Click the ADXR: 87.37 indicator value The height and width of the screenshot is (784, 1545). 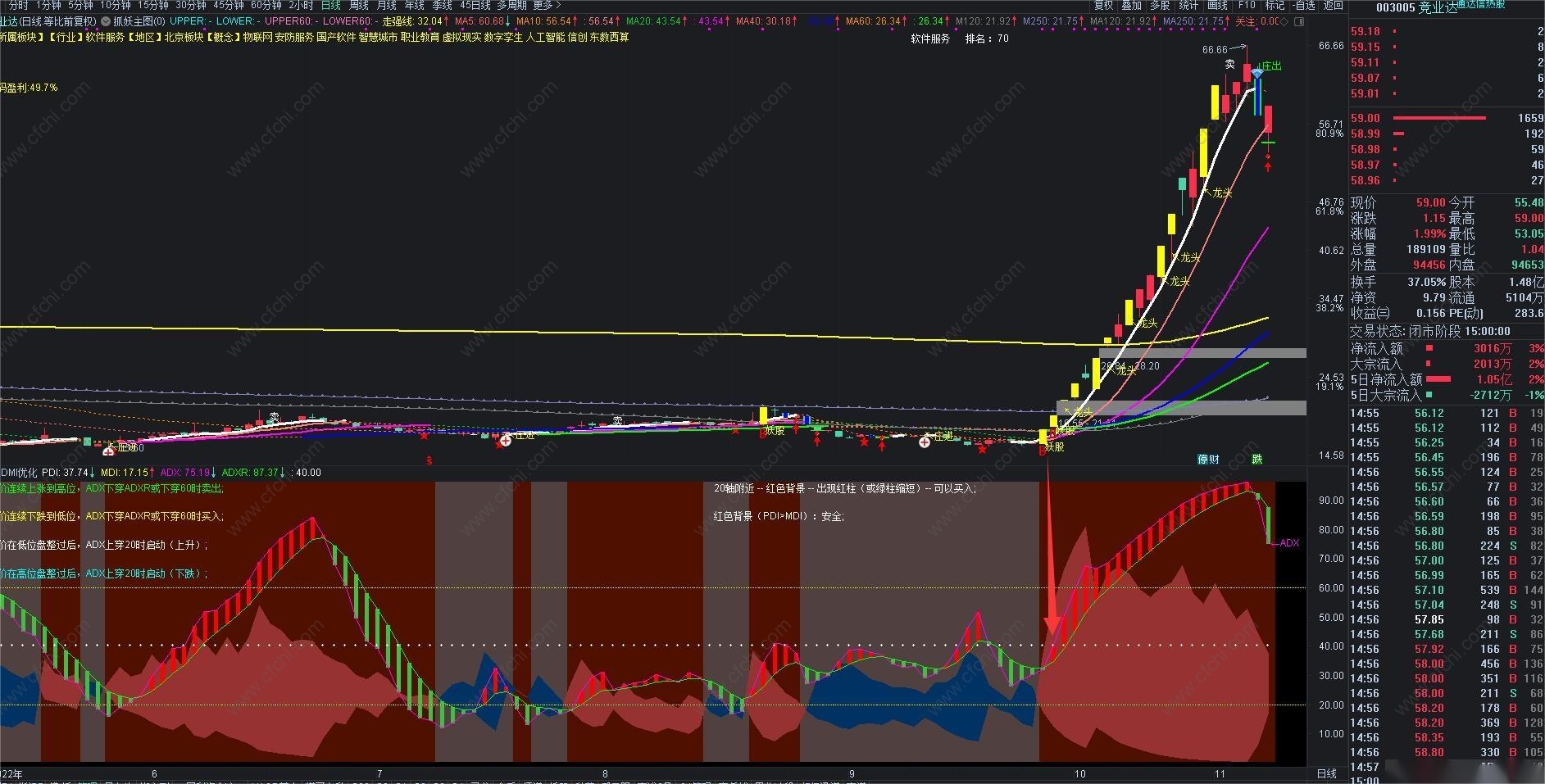[253, 473]
